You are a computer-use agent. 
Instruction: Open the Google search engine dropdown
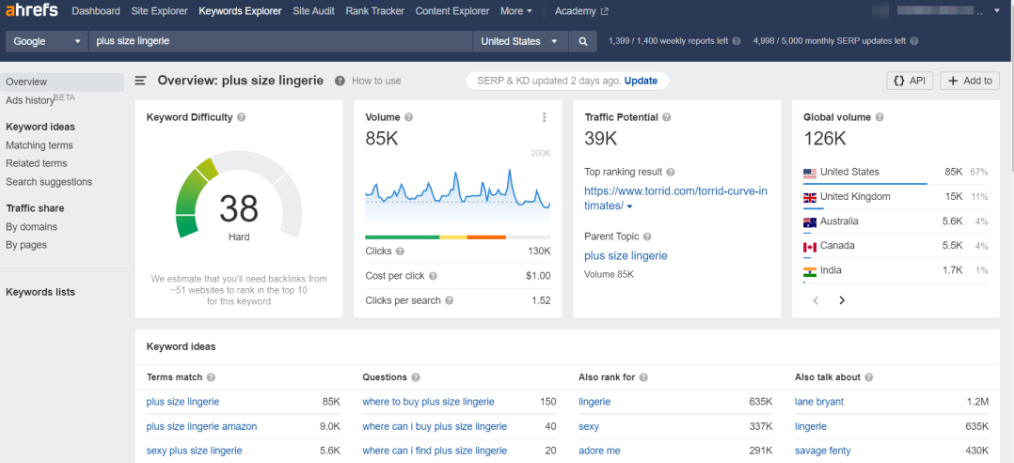(47, 41)
